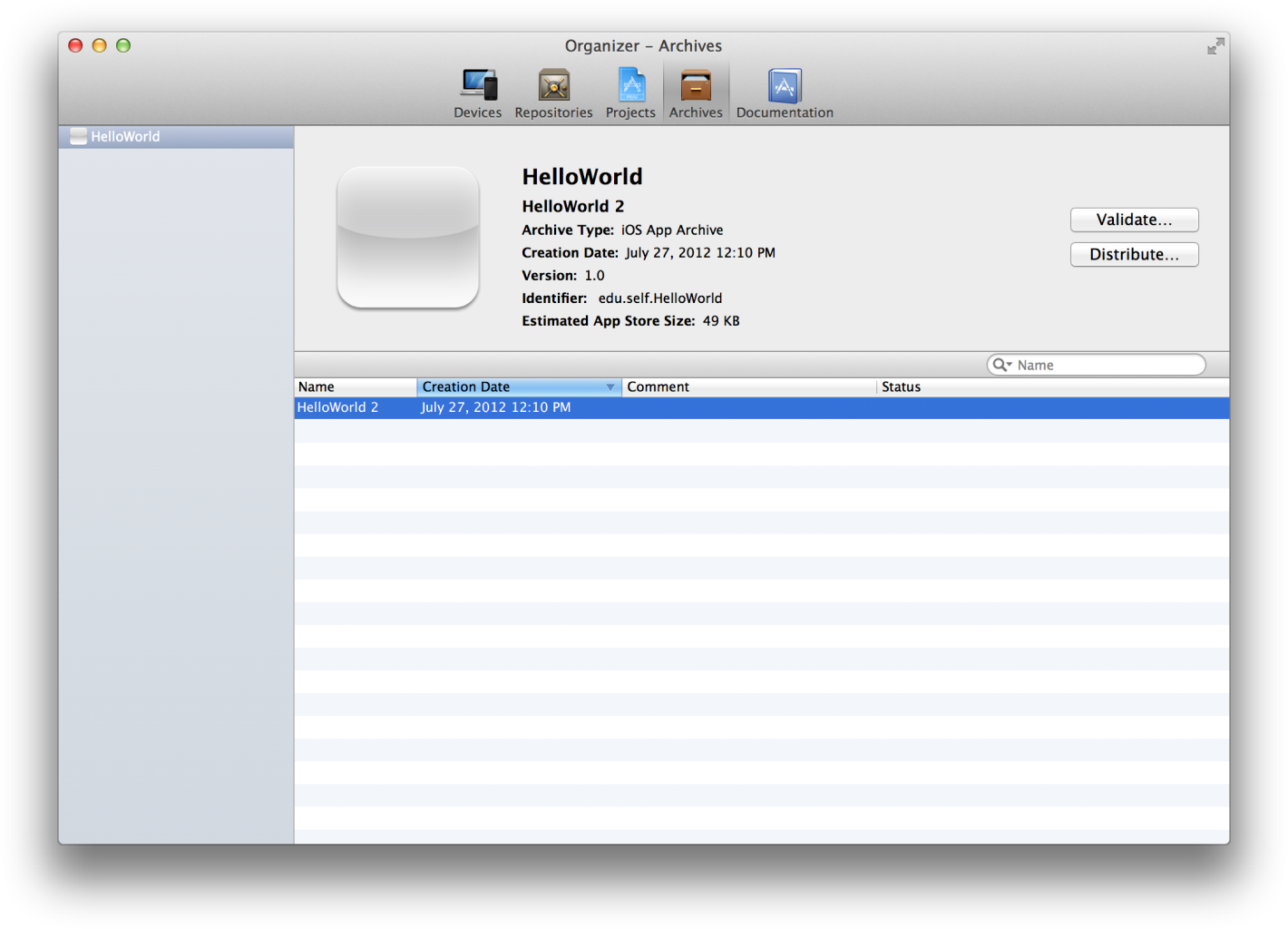Select the Archives toolbar icon

696,93
